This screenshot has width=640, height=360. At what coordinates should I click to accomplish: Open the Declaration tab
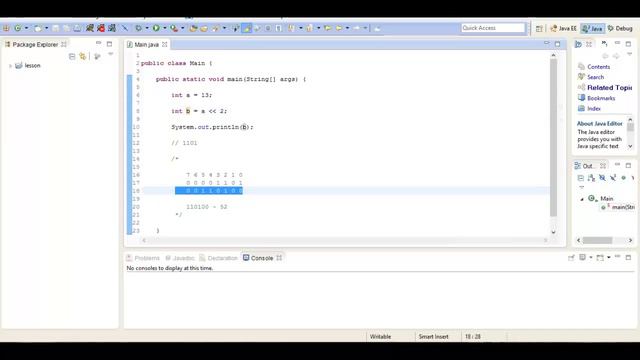(218, 258)
